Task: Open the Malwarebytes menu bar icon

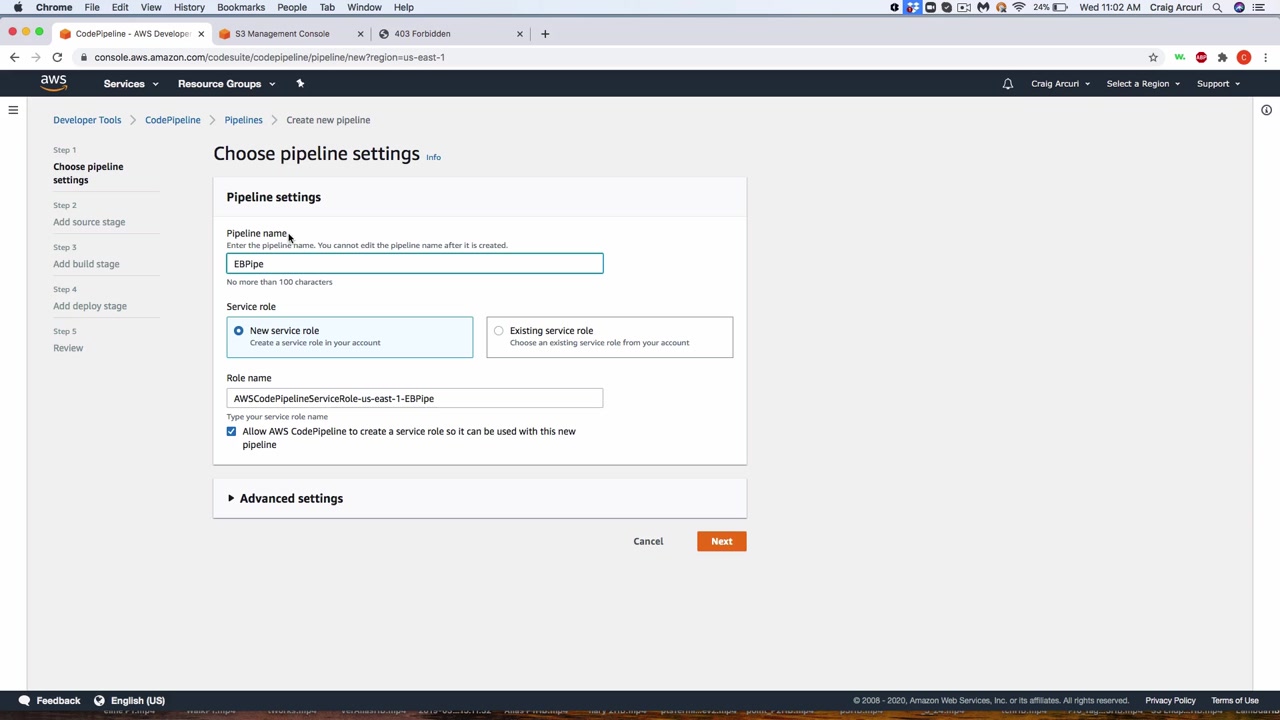Action: point(983,7)
